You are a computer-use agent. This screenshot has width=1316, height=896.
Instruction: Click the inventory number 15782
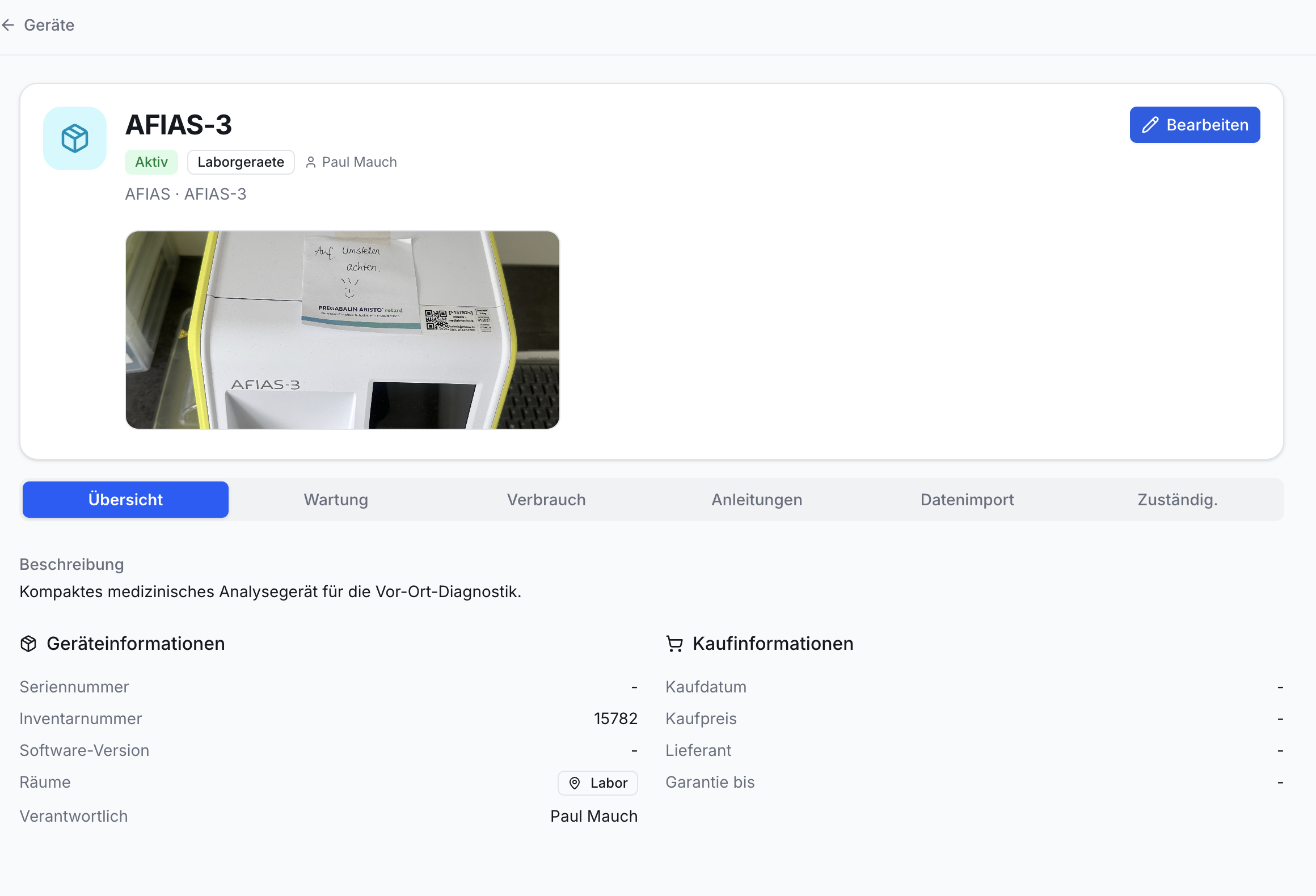[x=616, y=719]
